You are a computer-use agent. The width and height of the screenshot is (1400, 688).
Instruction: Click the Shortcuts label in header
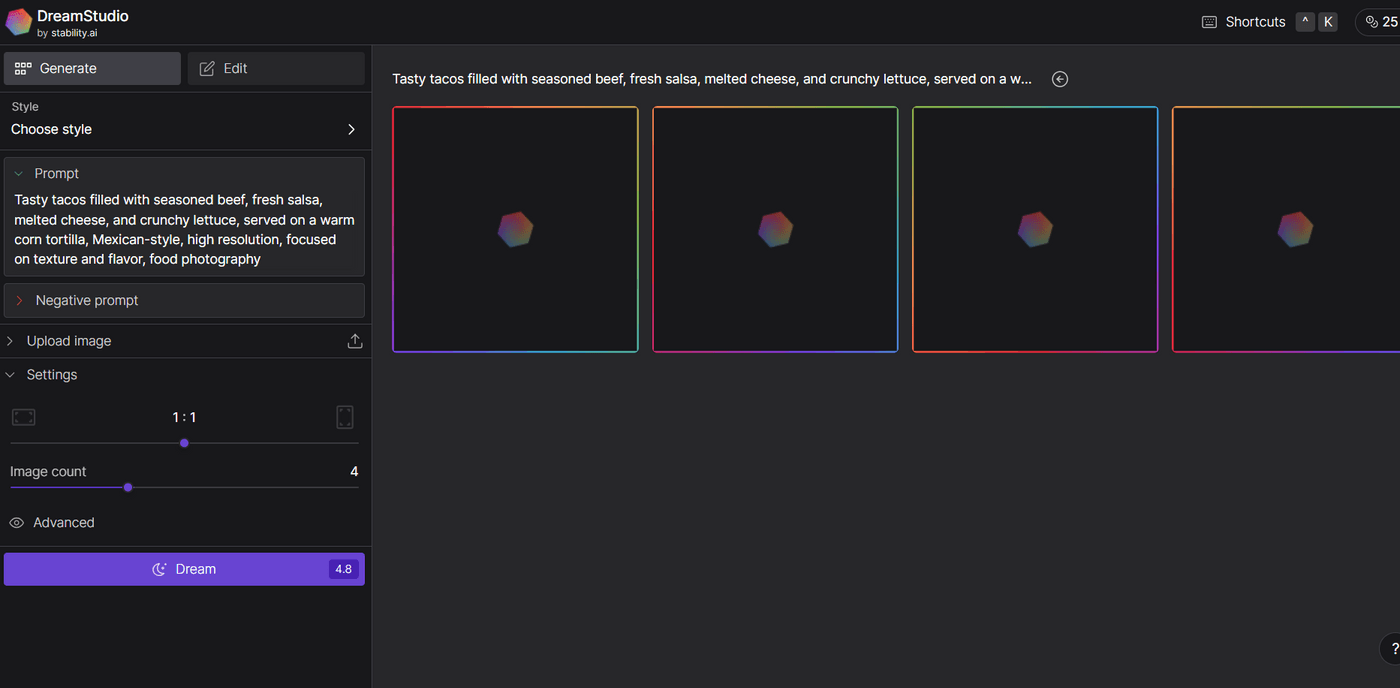(x=1255, y=22)
